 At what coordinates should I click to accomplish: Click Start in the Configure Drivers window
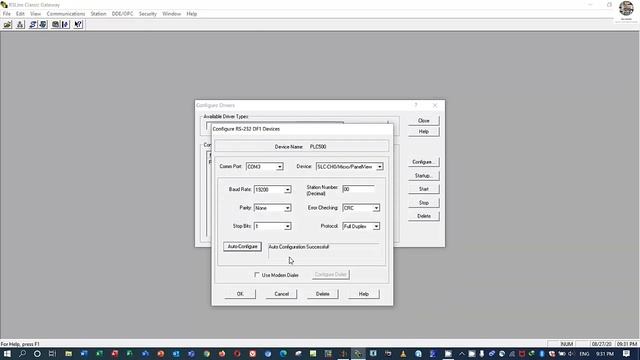tap(424, 189)
